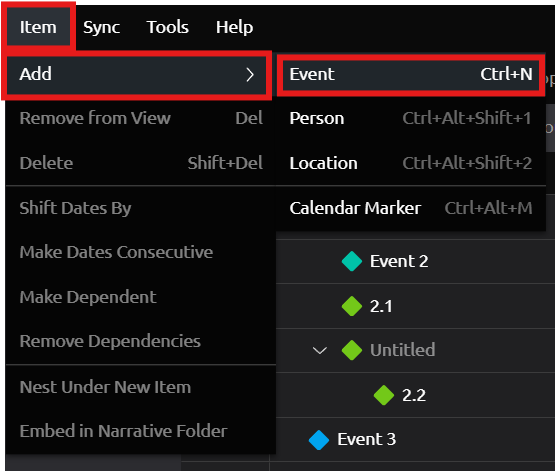This screenshot has width=555, height=471.
Task: Select the 2.1 row label
Action: (381, 306)
